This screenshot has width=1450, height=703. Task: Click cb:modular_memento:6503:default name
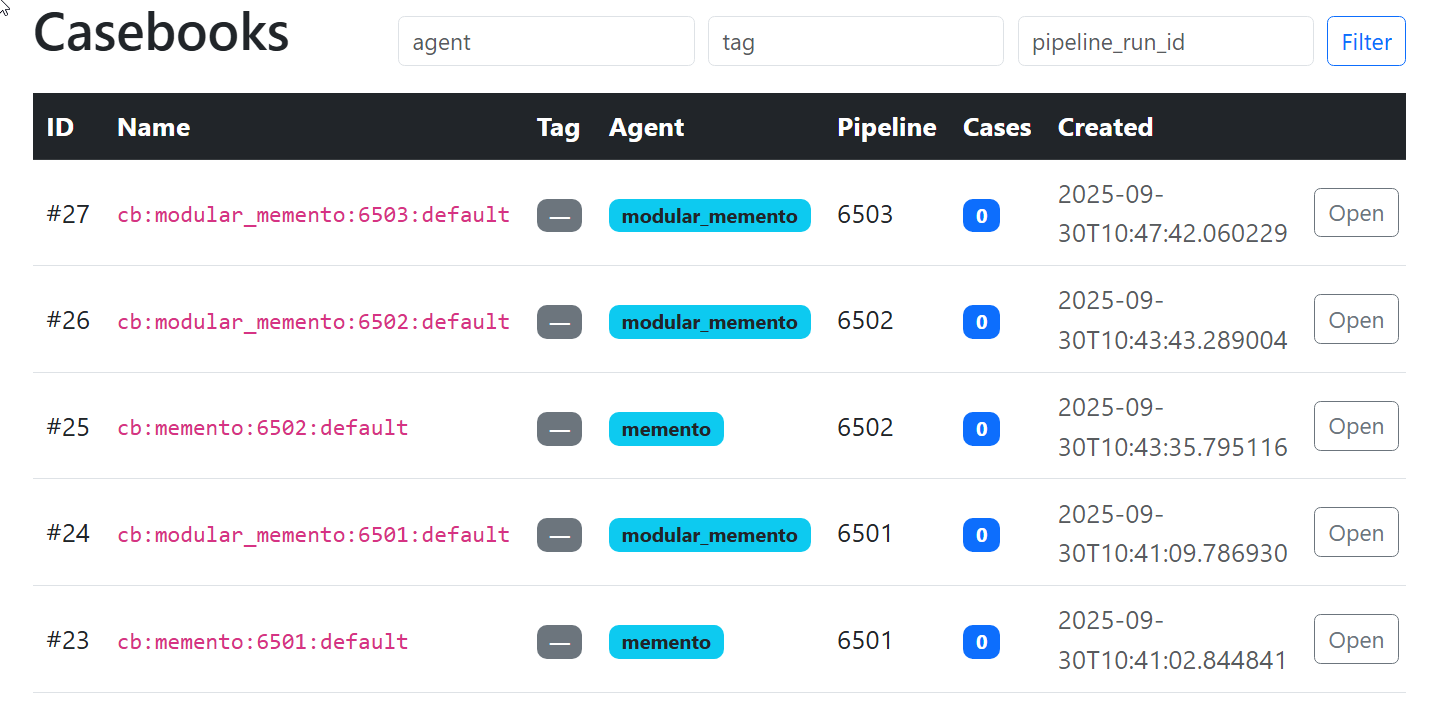tap(313, 215)
